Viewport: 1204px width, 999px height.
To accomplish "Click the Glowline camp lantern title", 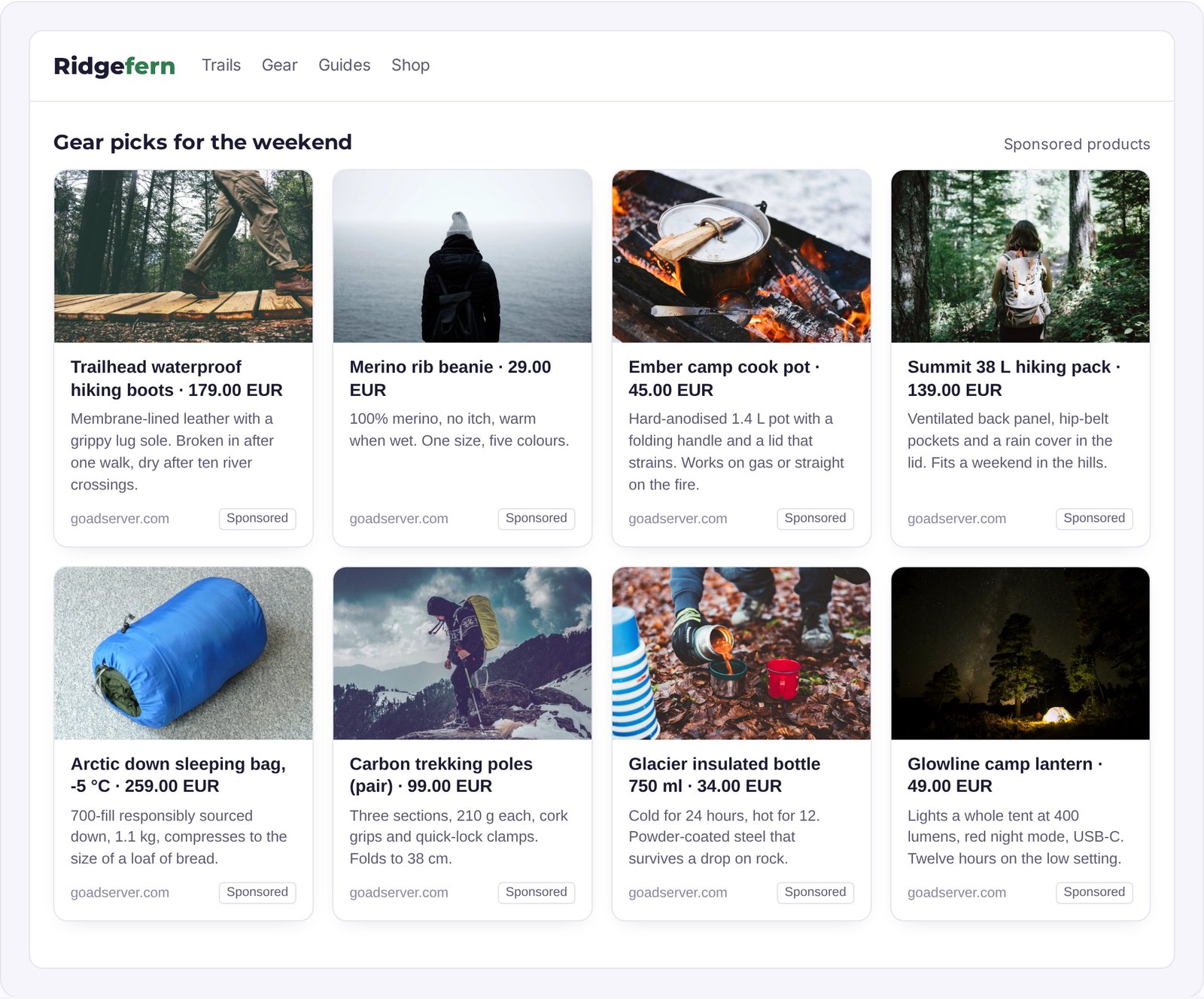I will [x=1005, y=775].
